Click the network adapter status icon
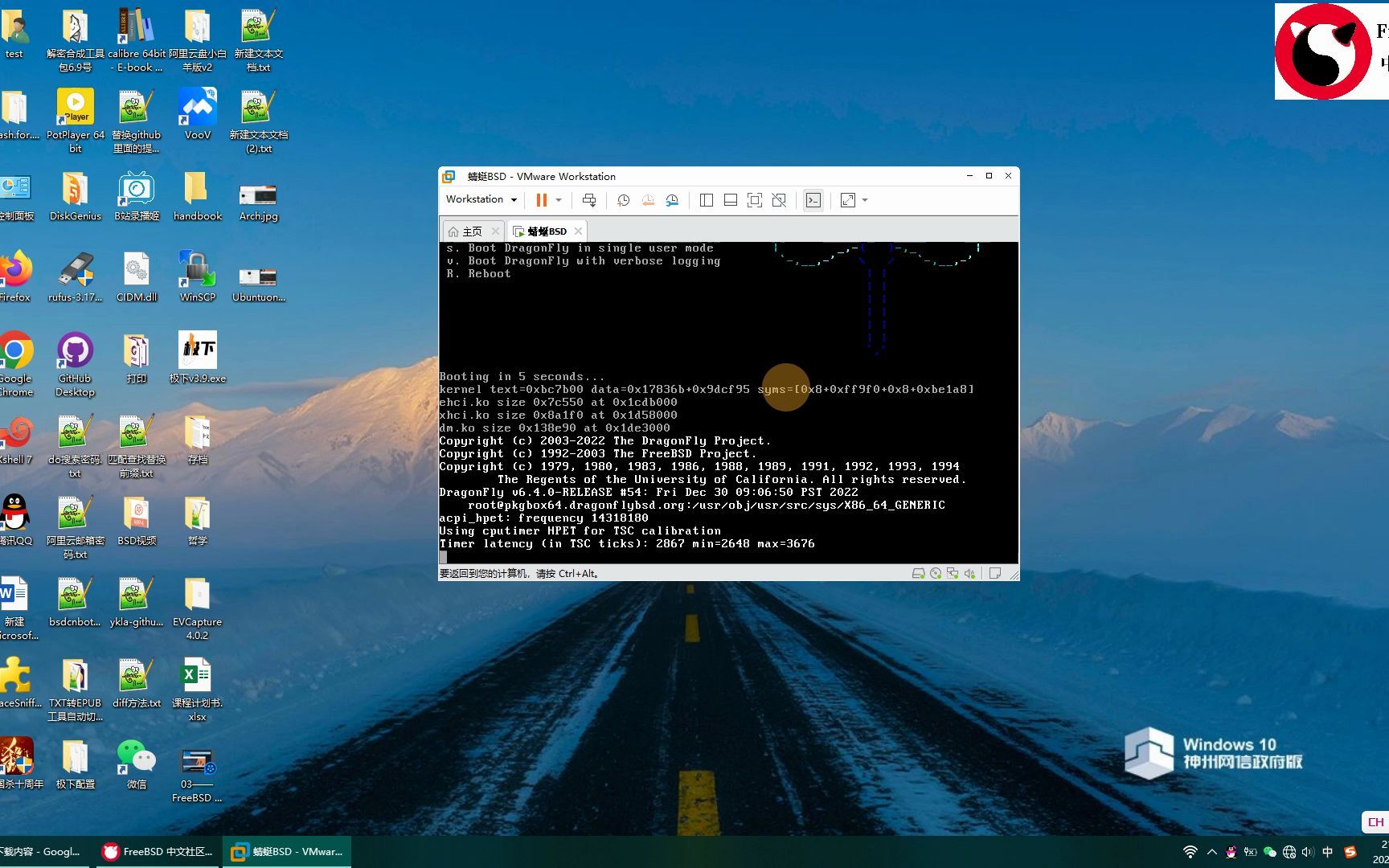 [x=953, y=573]
